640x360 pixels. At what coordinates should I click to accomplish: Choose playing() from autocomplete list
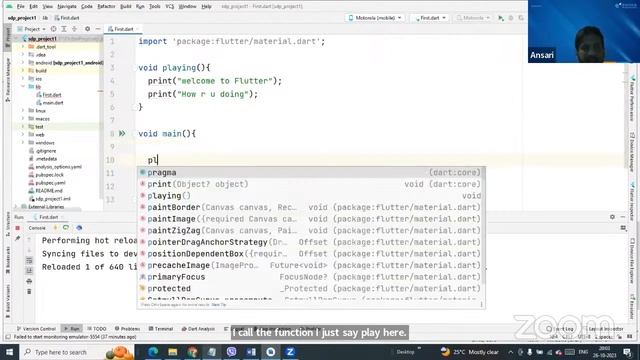[x=311, y=196]
